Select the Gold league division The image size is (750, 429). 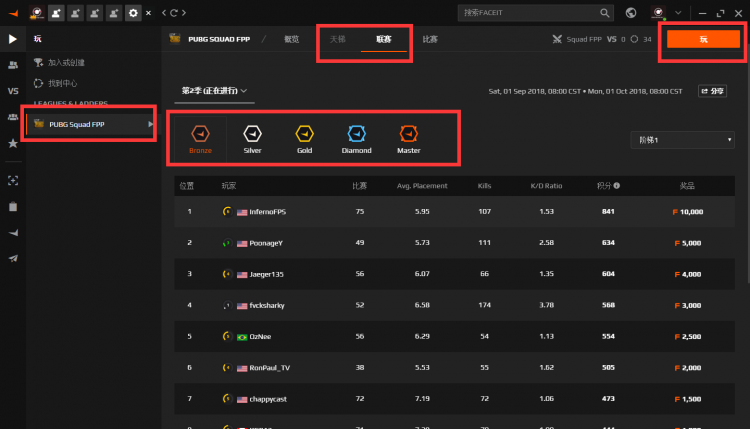pos(304,139)
